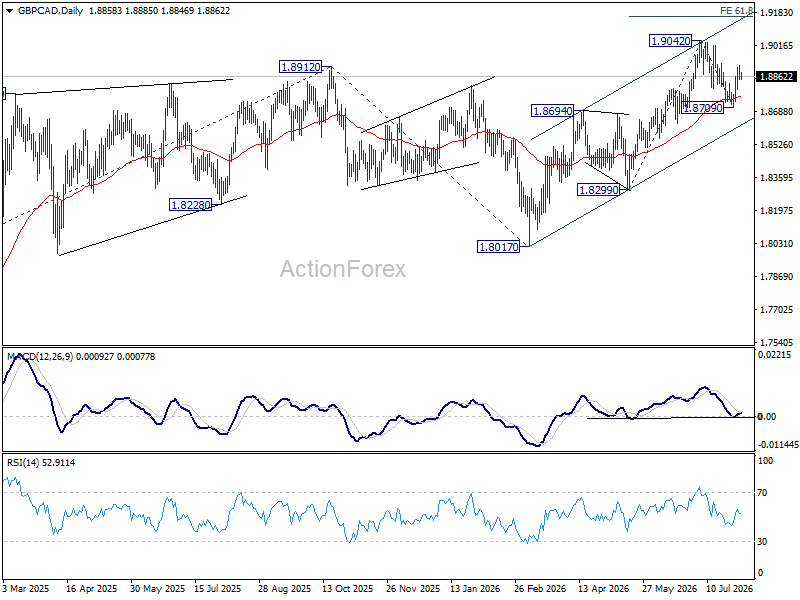This screenshot has width=800, height=600.
Task: Click the current price marker 1.88622
Action: [x=777, y=77]
